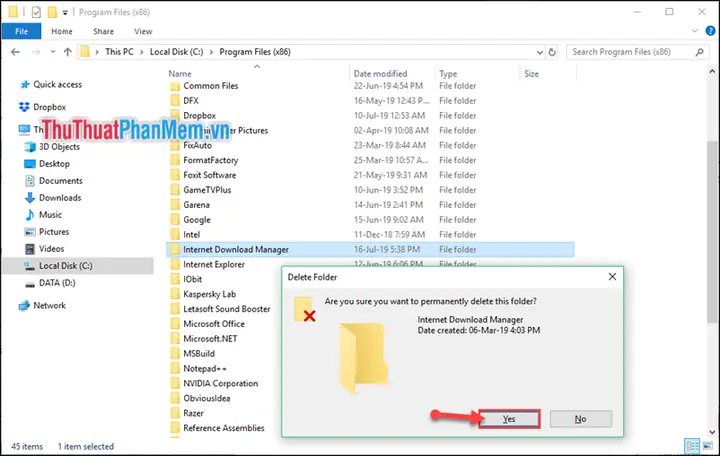720x456 pixels.
Task: Click Program Files (x86) breadcrumb
Action: coord(255,52)
